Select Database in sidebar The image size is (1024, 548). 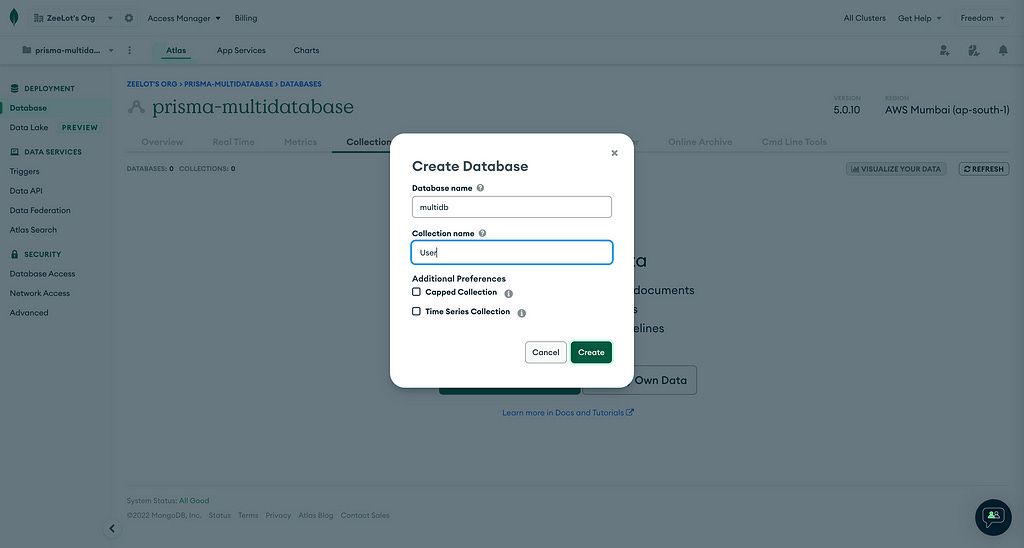pyautogui.click(x=28, y=108)
